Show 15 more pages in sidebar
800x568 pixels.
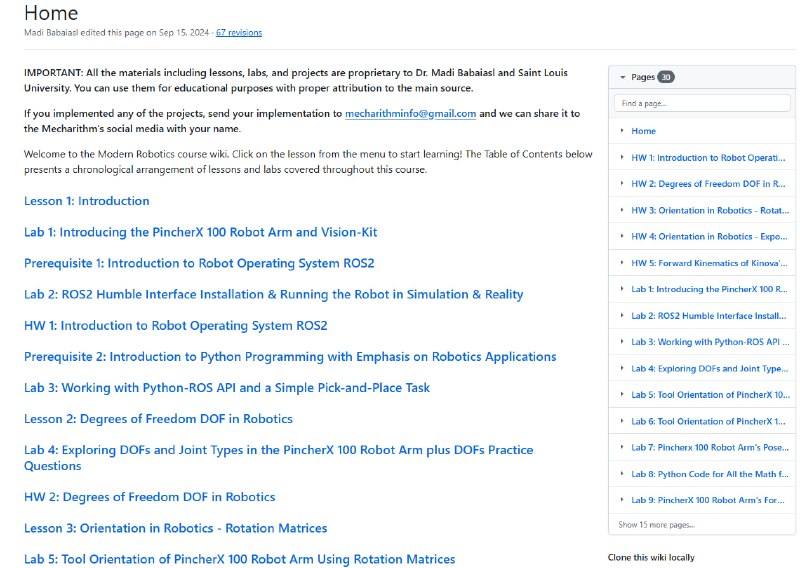656,525
